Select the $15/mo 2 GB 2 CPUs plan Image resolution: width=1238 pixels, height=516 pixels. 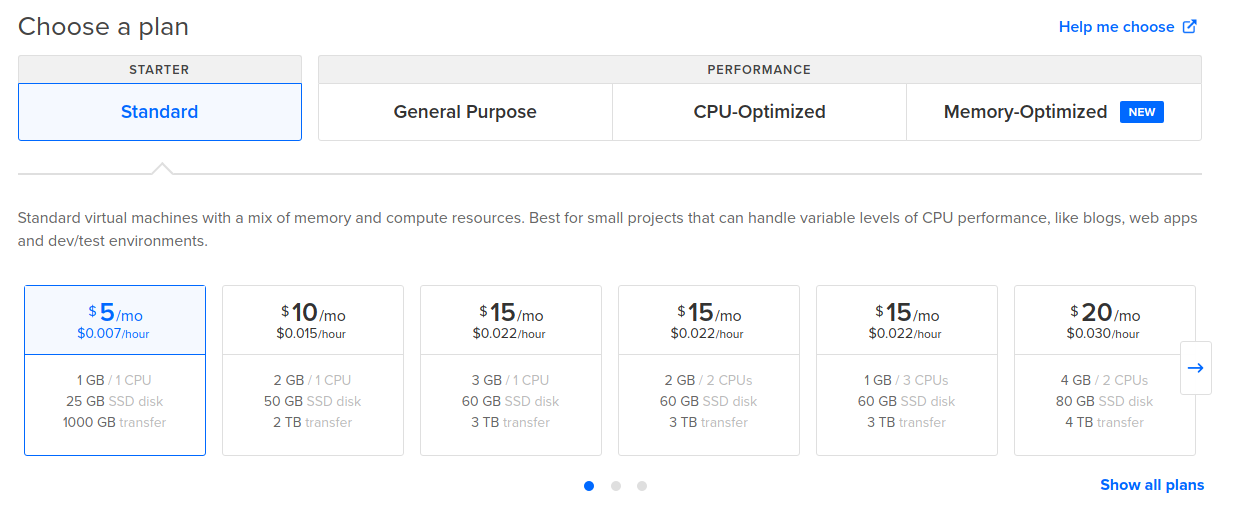[709, 370]
